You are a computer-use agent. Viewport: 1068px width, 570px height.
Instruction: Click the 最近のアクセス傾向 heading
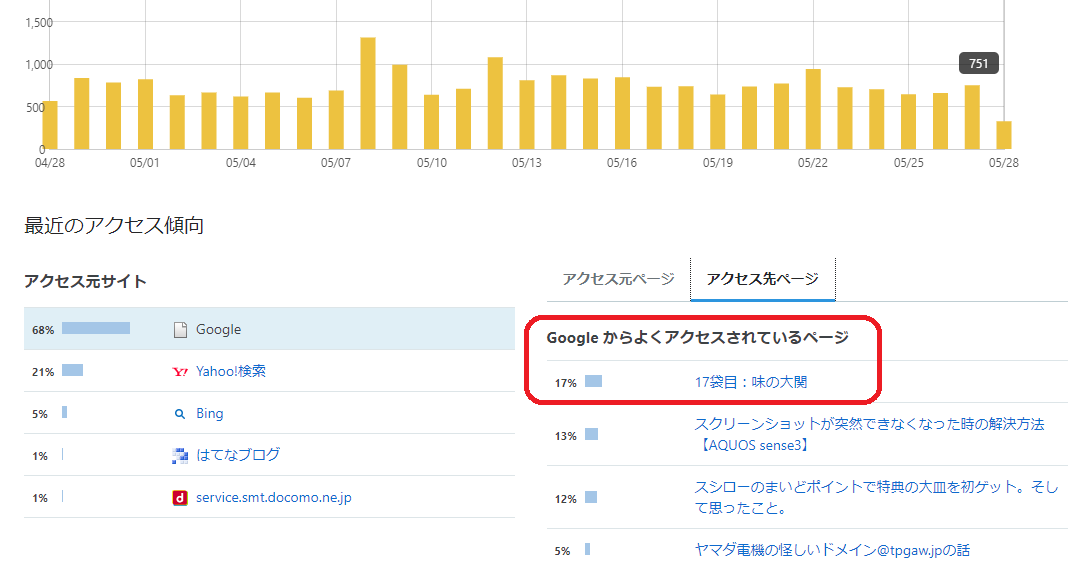coord(114,225)
